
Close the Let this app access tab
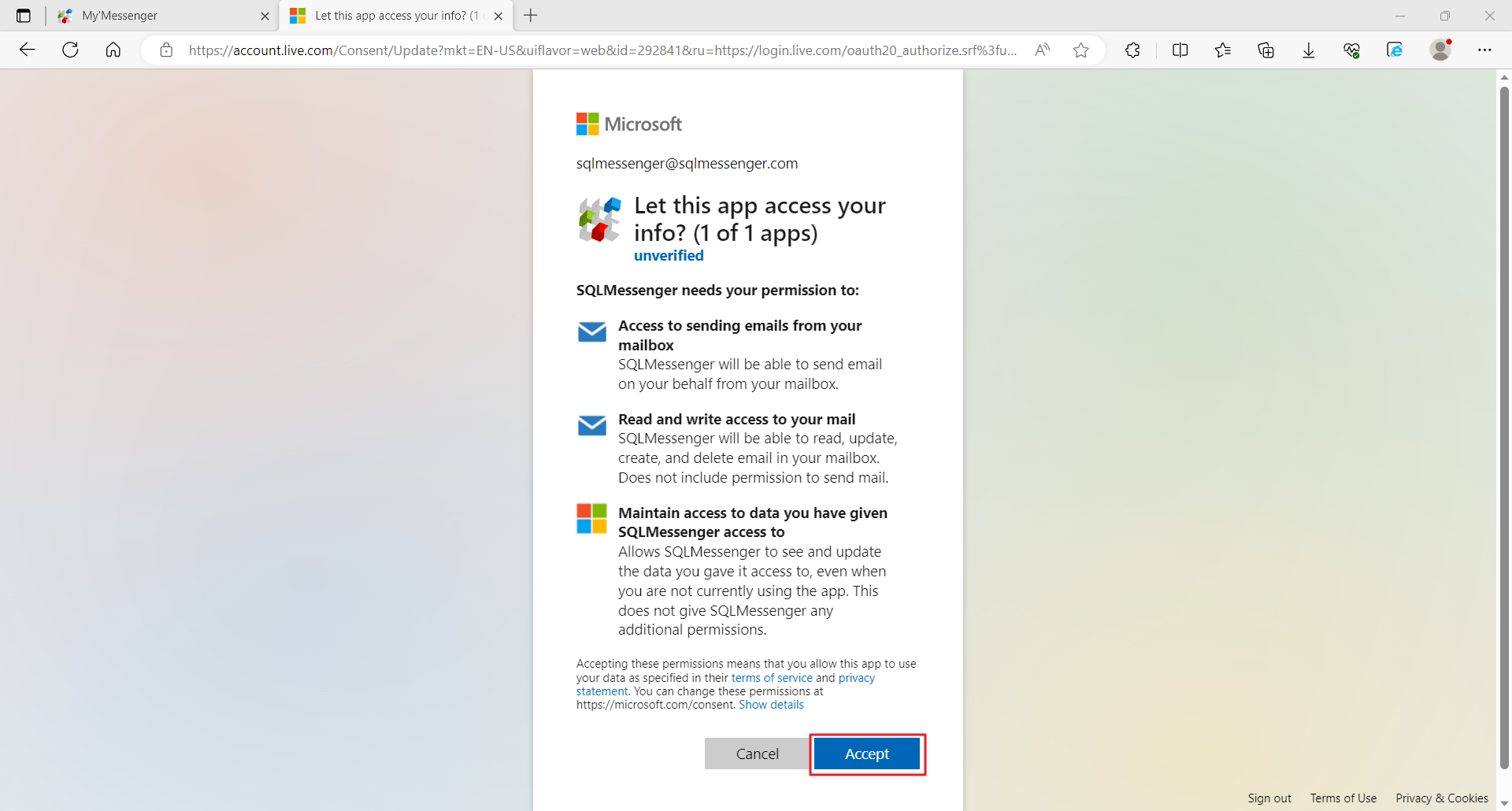point(498,16)
